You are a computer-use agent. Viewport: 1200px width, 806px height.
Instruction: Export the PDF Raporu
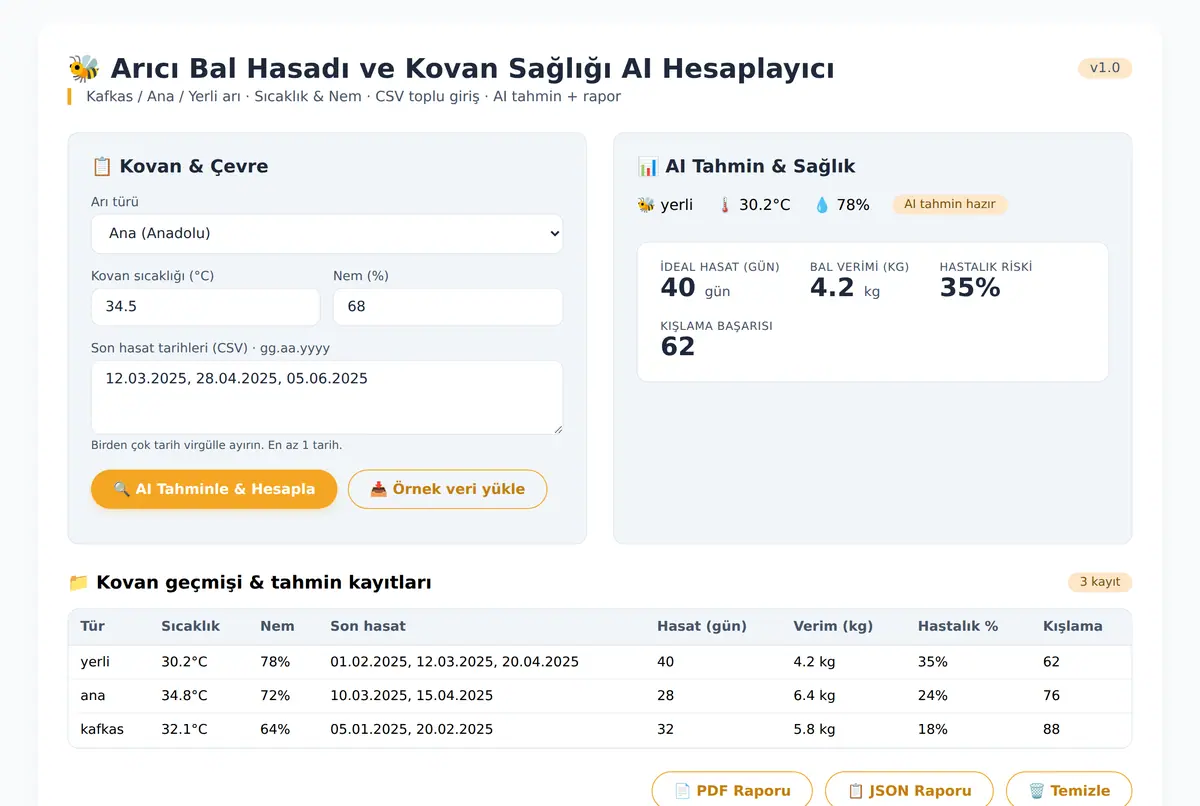[x=732, y=790]
